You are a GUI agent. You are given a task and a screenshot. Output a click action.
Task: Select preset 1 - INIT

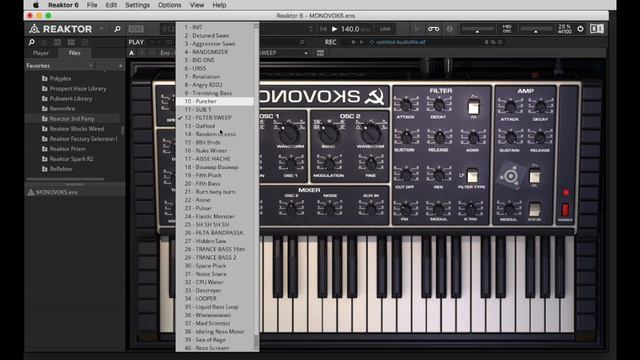click(x=215, y=27)
